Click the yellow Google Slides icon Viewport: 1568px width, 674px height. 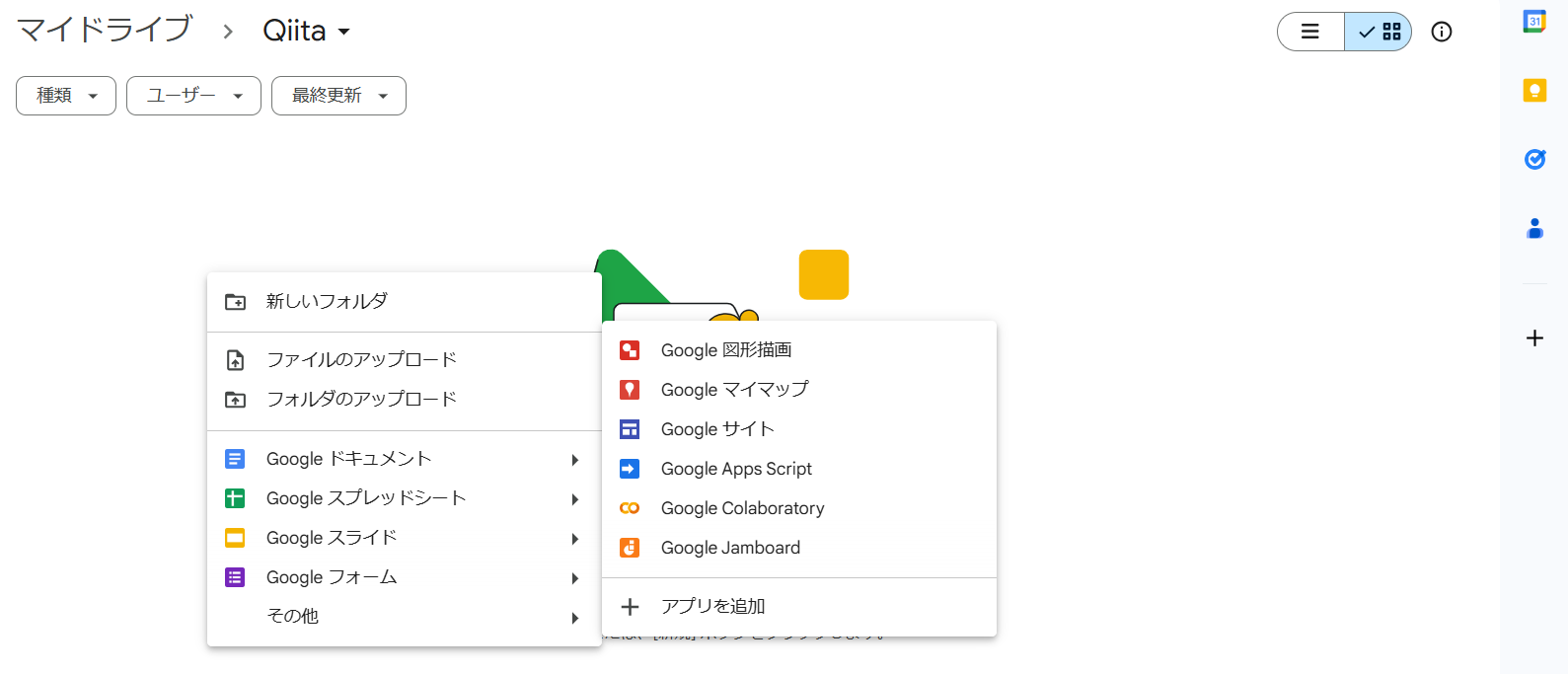pos(235,538)
